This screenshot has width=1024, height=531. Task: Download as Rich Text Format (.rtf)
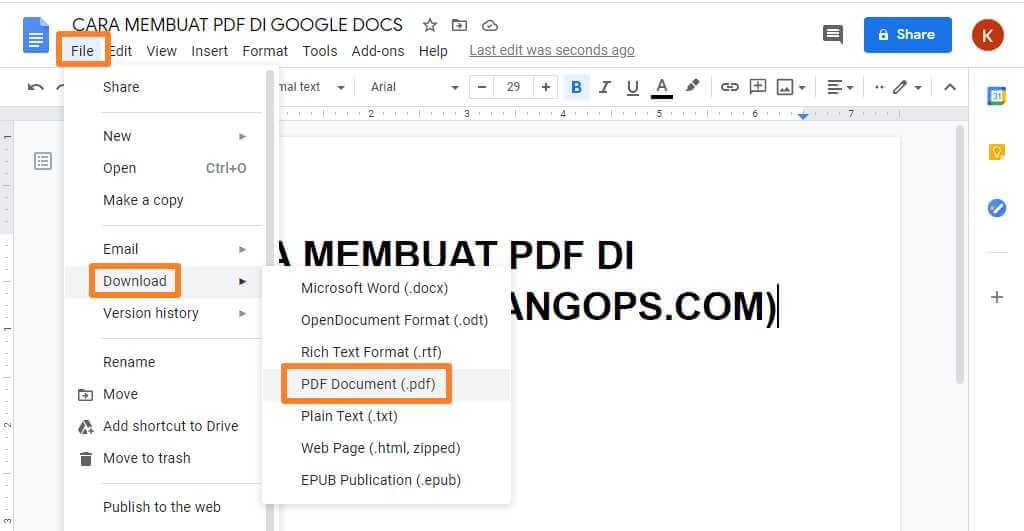[386, 352]
